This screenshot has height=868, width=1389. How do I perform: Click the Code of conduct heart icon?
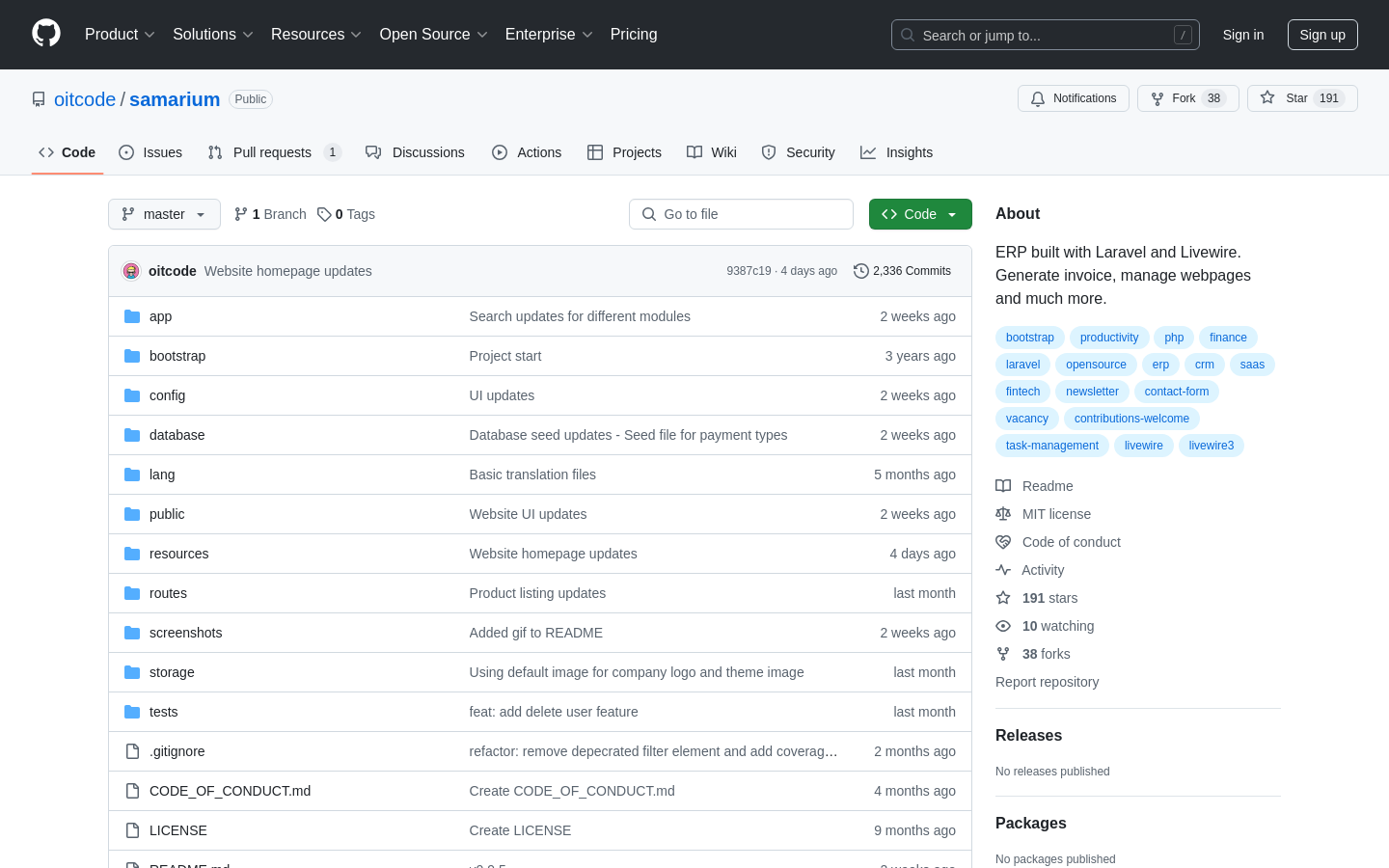(1003, 542)
